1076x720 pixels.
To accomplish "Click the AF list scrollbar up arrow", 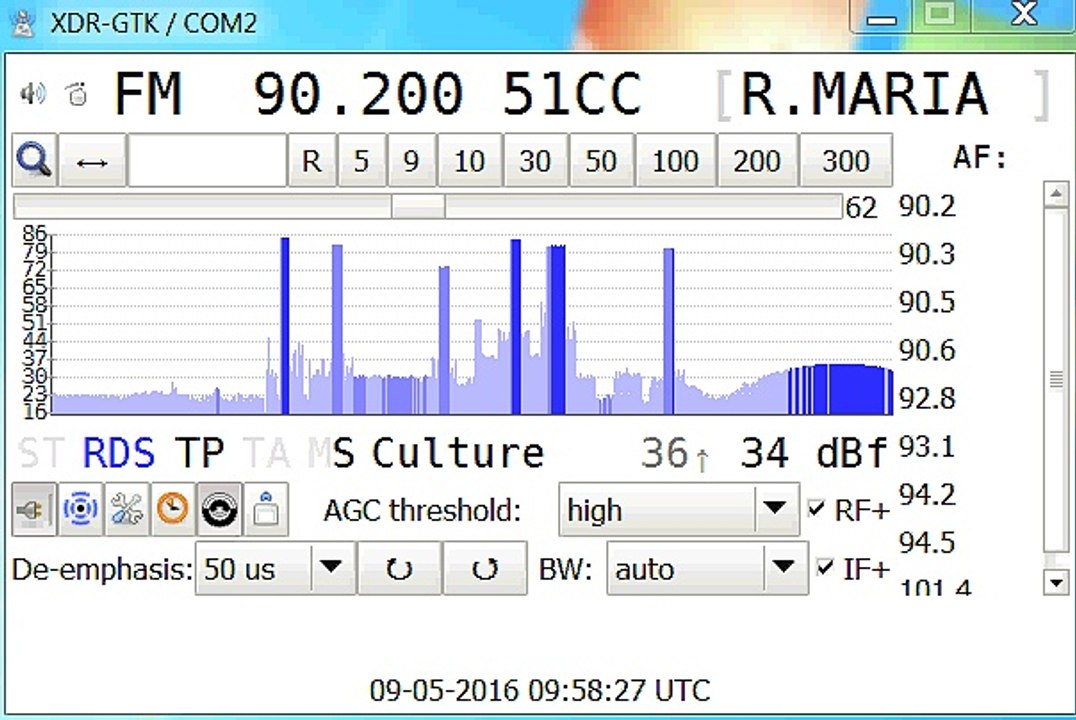I will click(1055, 194).
